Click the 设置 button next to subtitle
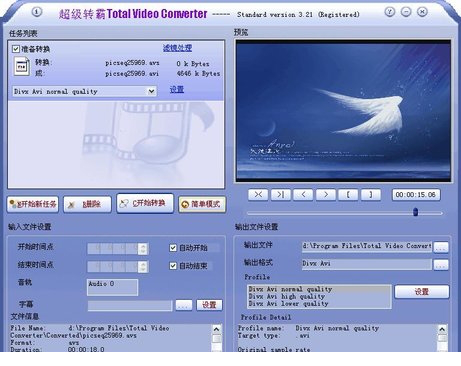This screenshot has width=461, height=366. coord(209,305)
